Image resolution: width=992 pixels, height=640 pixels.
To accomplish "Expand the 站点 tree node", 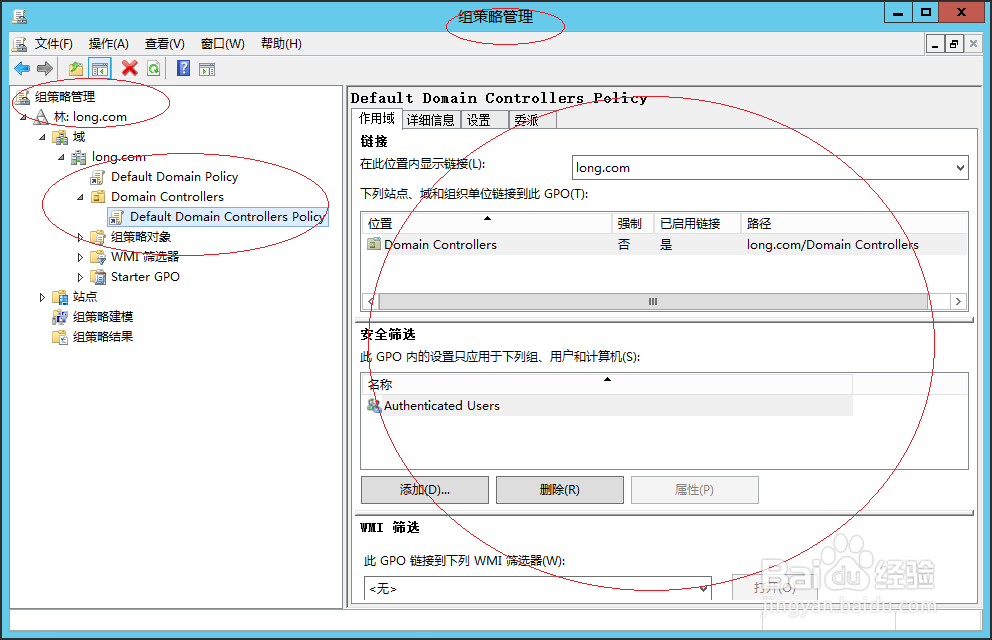I will [42, 297].
